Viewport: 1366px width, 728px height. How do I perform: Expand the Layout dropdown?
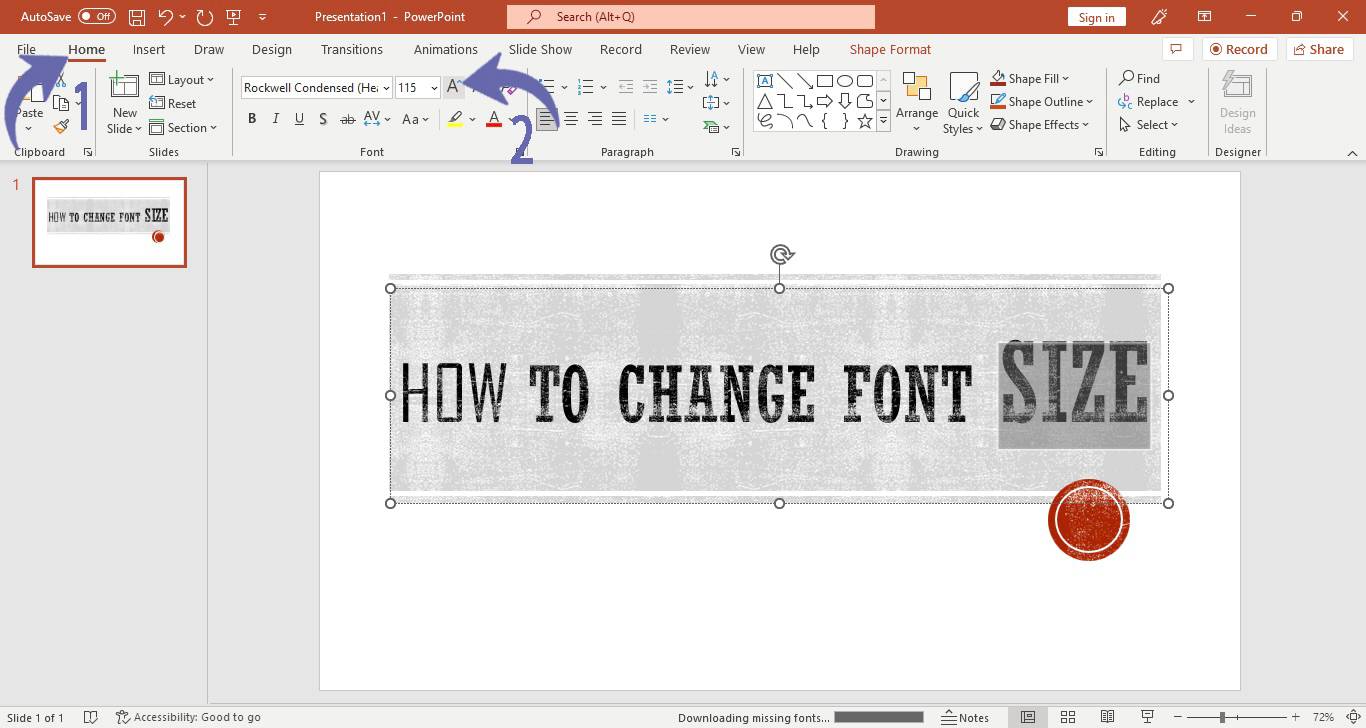point(182,80)
